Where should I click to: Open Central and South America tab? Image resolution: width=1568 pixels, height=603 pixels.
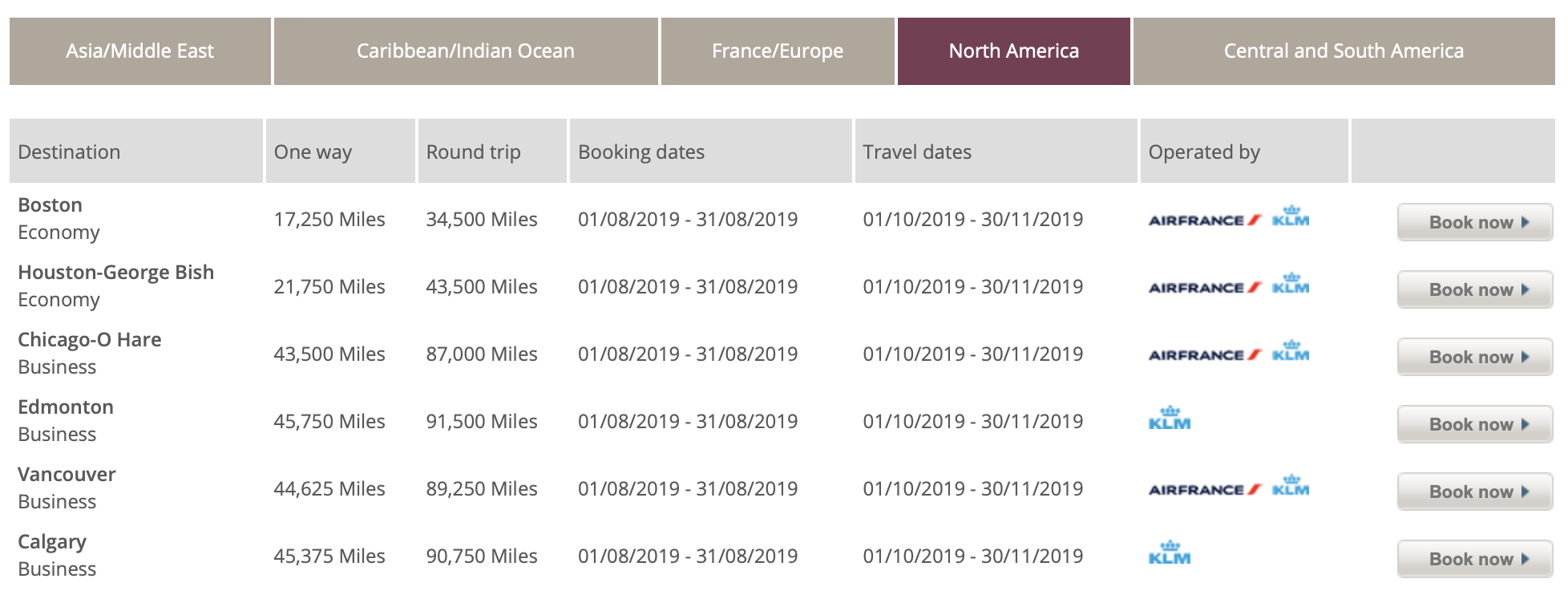[x=1344, y=51]
